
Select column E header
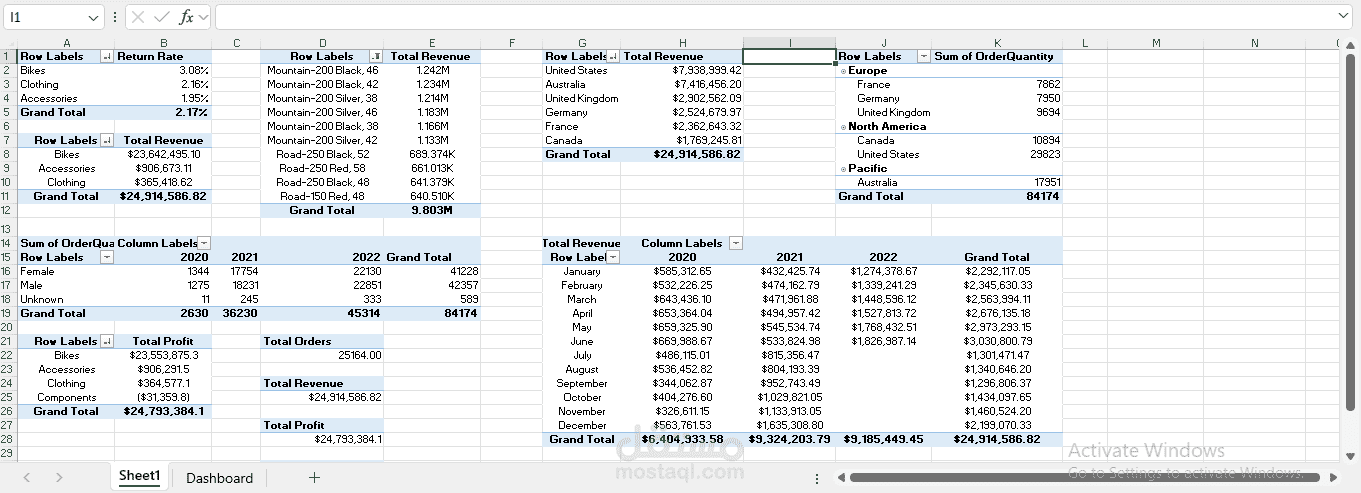pos(432,43)
